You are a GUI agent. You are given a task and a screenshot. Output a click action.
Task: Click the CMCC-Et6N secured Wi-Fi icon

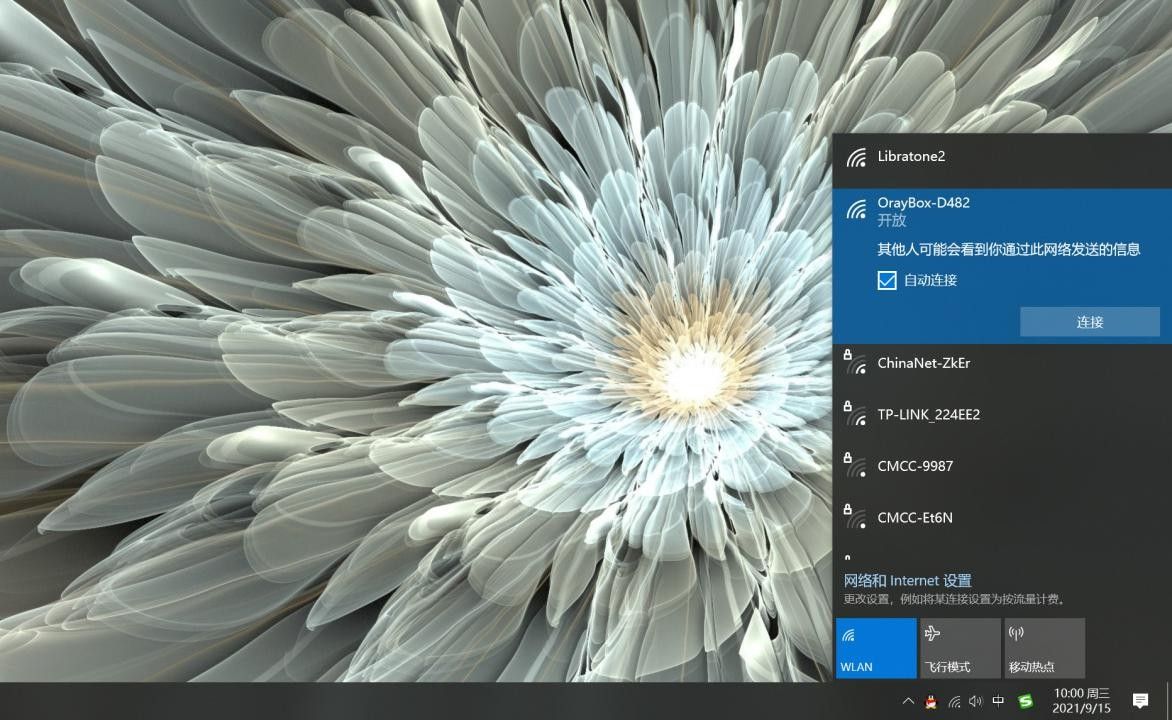click(855, 517)
